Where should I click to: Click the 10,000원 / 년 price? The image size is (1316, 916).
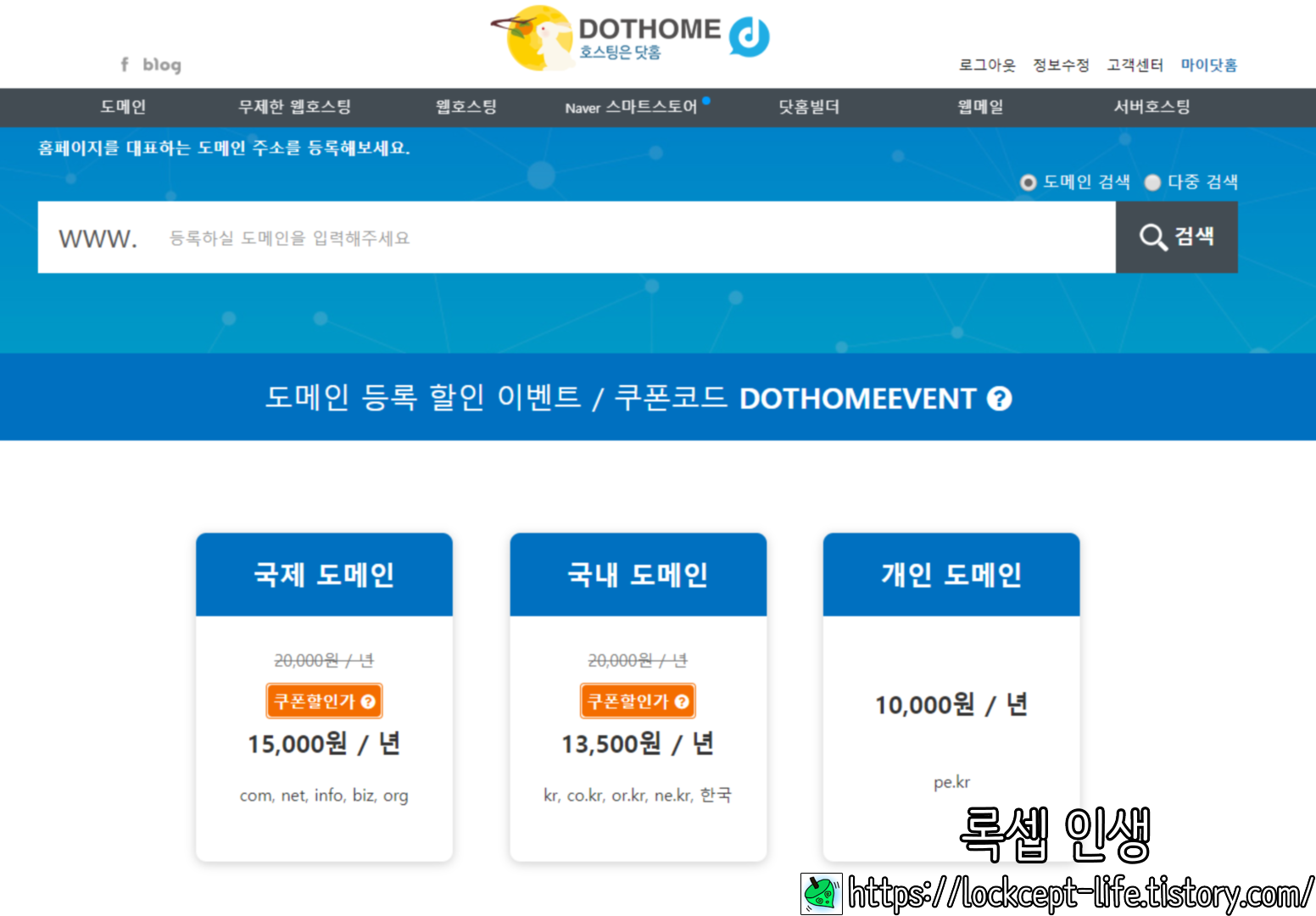pos(951,704)
